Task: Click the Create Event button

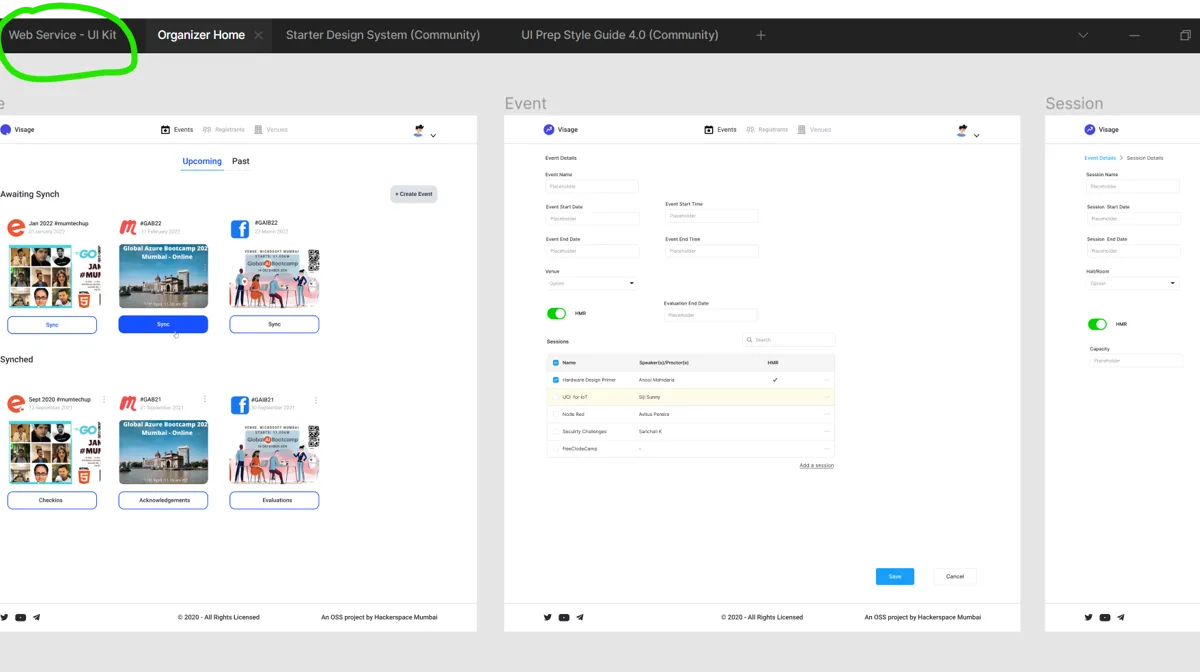Action: tap(414, 194)
